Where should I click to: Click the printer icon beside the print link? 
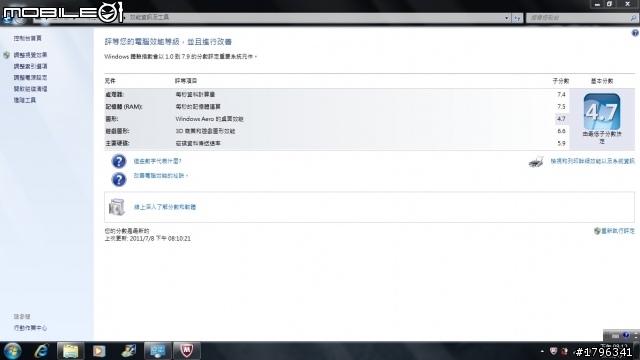[536, 162]
